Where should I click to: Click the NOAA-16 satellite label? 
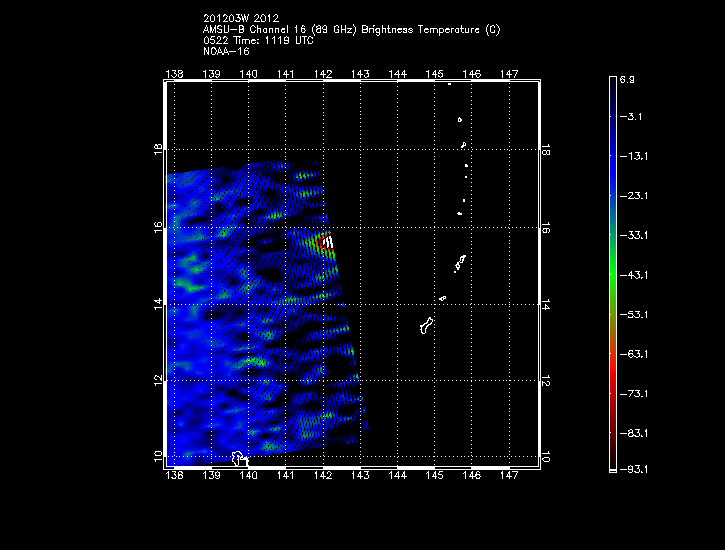tap(225, 51)
